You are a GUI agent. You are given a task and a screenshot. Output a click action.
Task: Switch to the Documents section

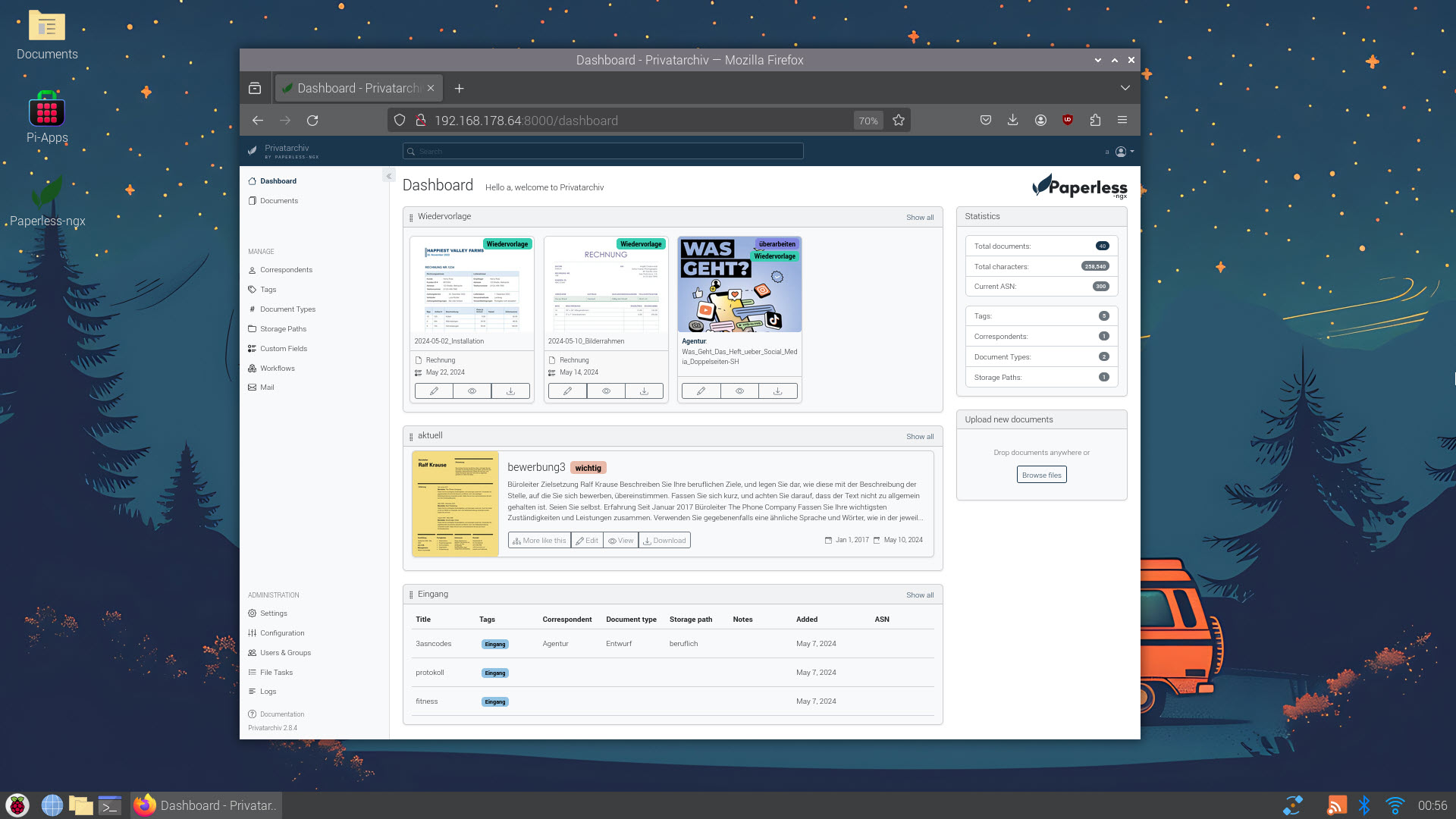point(278,200)
